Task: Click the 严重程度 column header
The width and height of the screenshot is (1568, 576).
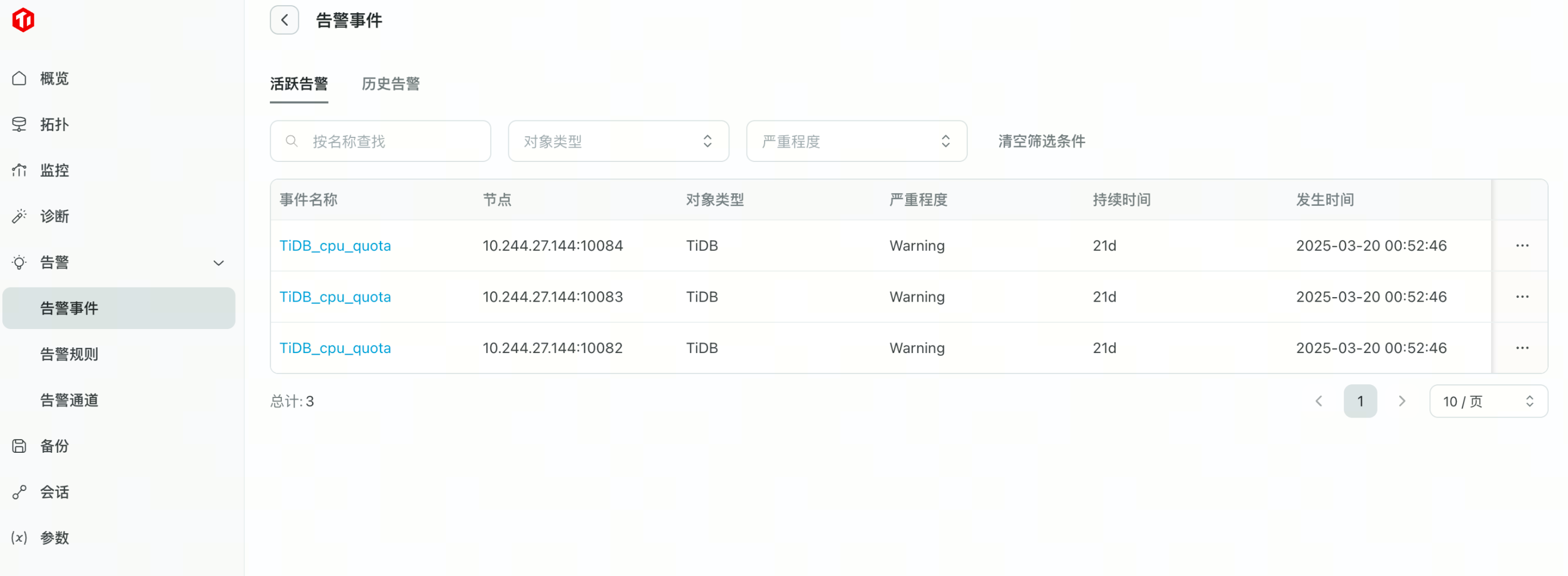Action: [x=919, y=200]
